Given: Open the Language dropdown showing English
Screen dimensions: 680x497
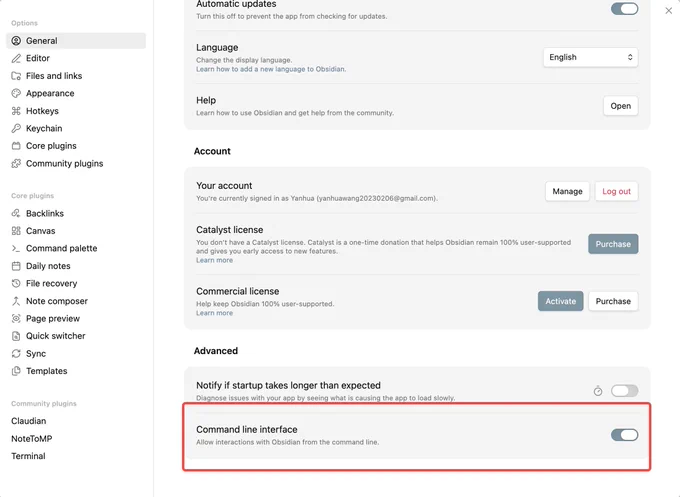Looking at the screenshot, I should [x=590, y=57].
